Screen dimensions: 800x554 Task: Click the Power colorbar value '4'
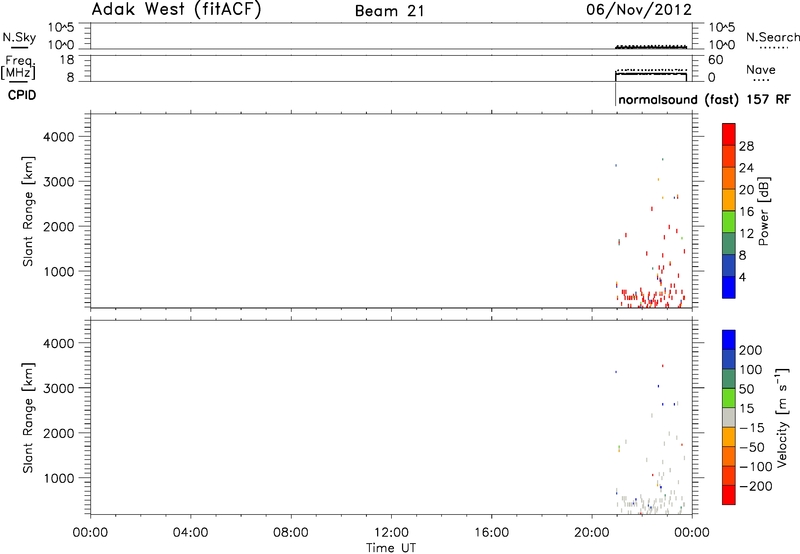click(x=743, y=277)
